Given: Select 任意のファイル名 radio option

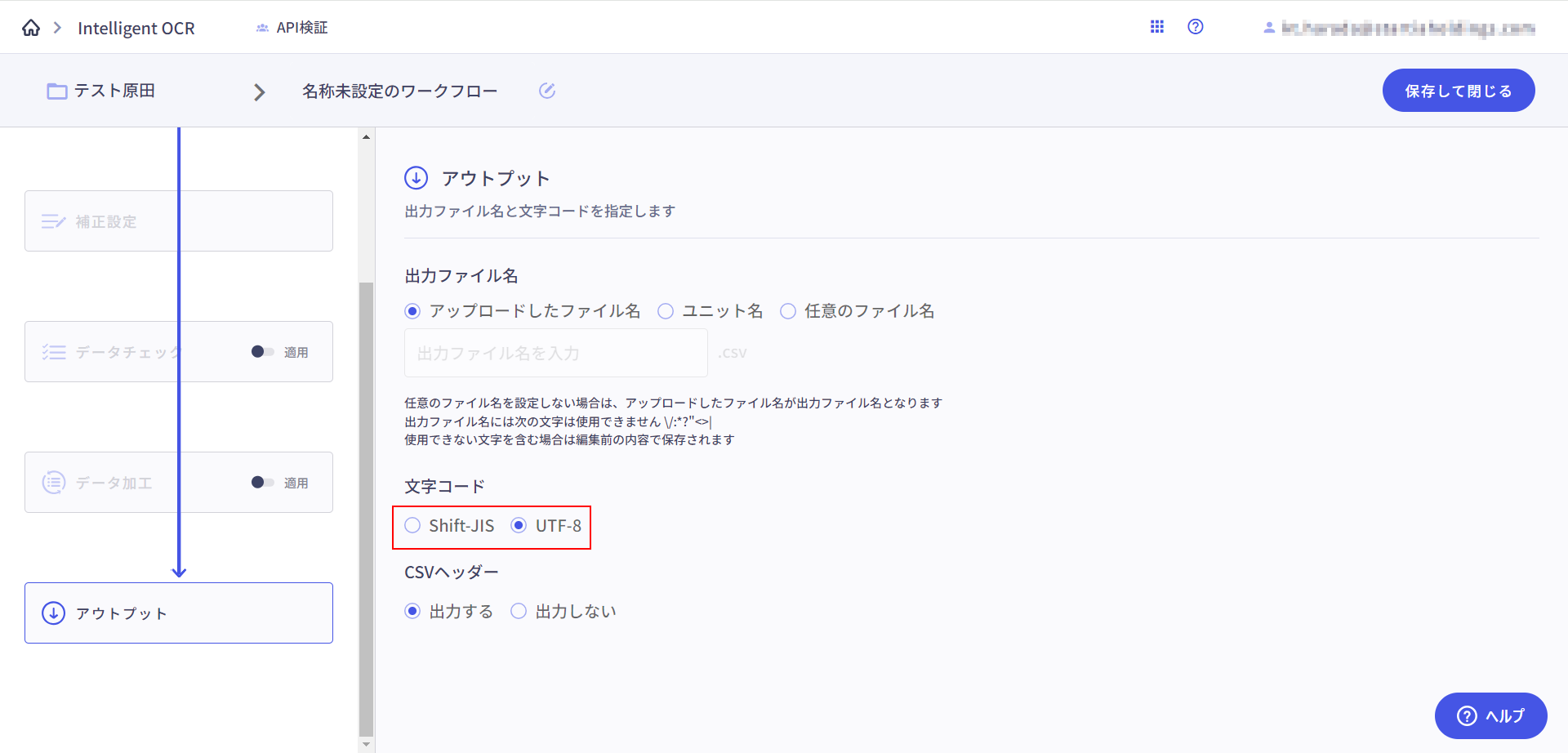Looking at the screenshot, I should click(x=788, y=311).
